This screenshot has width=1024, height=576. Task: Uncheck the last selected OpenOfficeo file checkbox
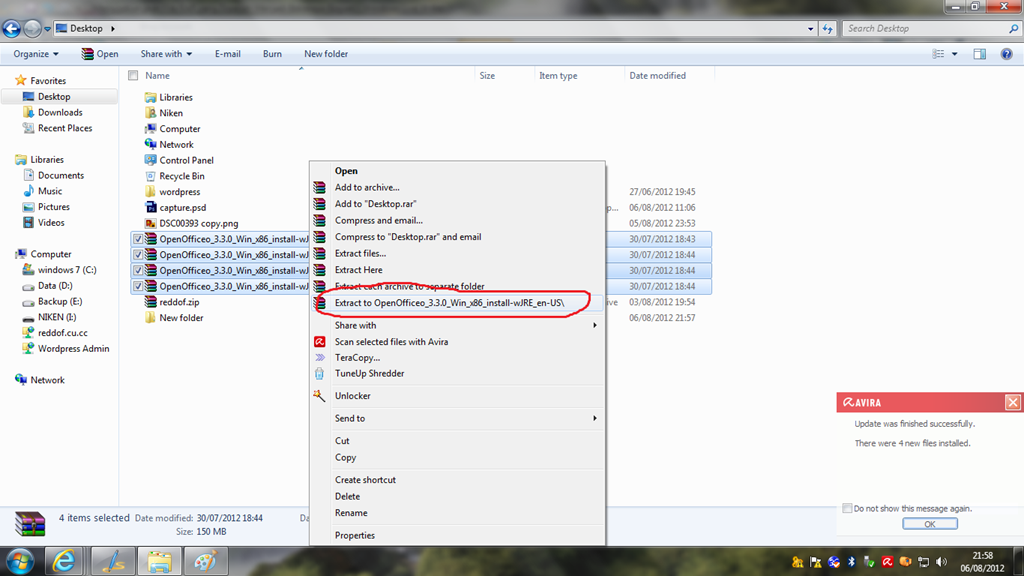[137, 286]
